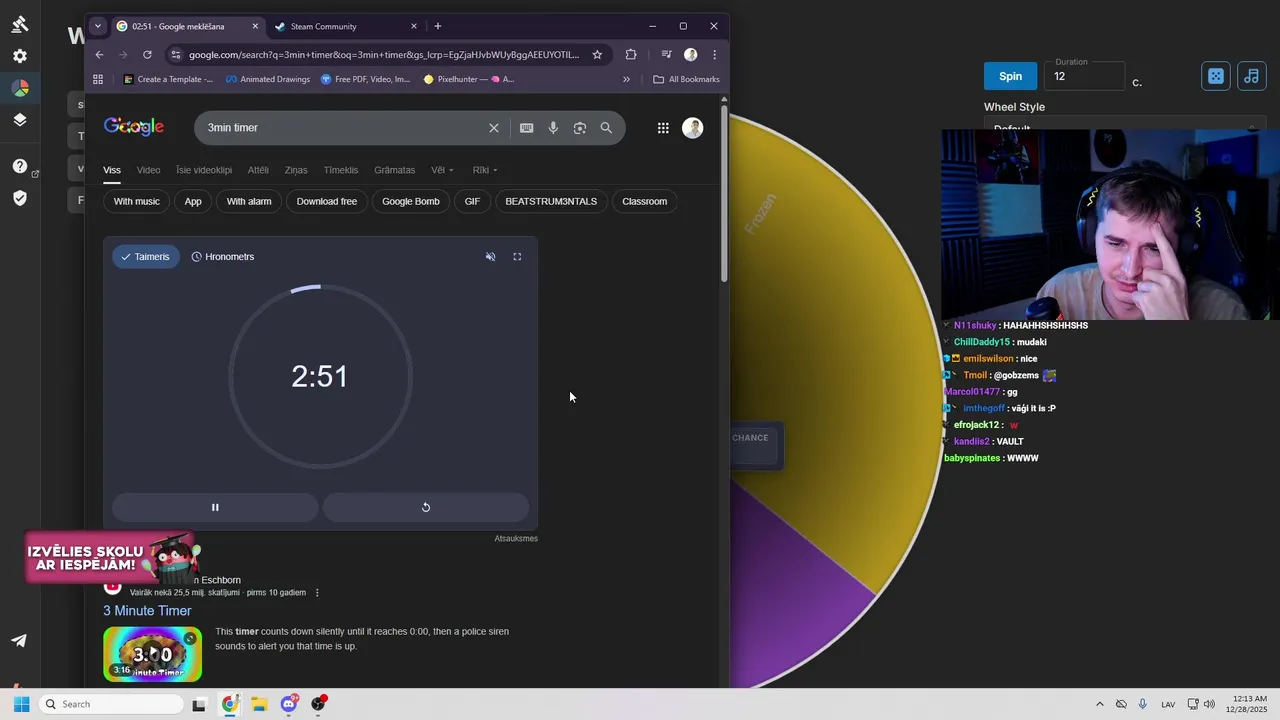
Task: Go back in Chrome
Action: pyautogui.click(x=99, y=55)
